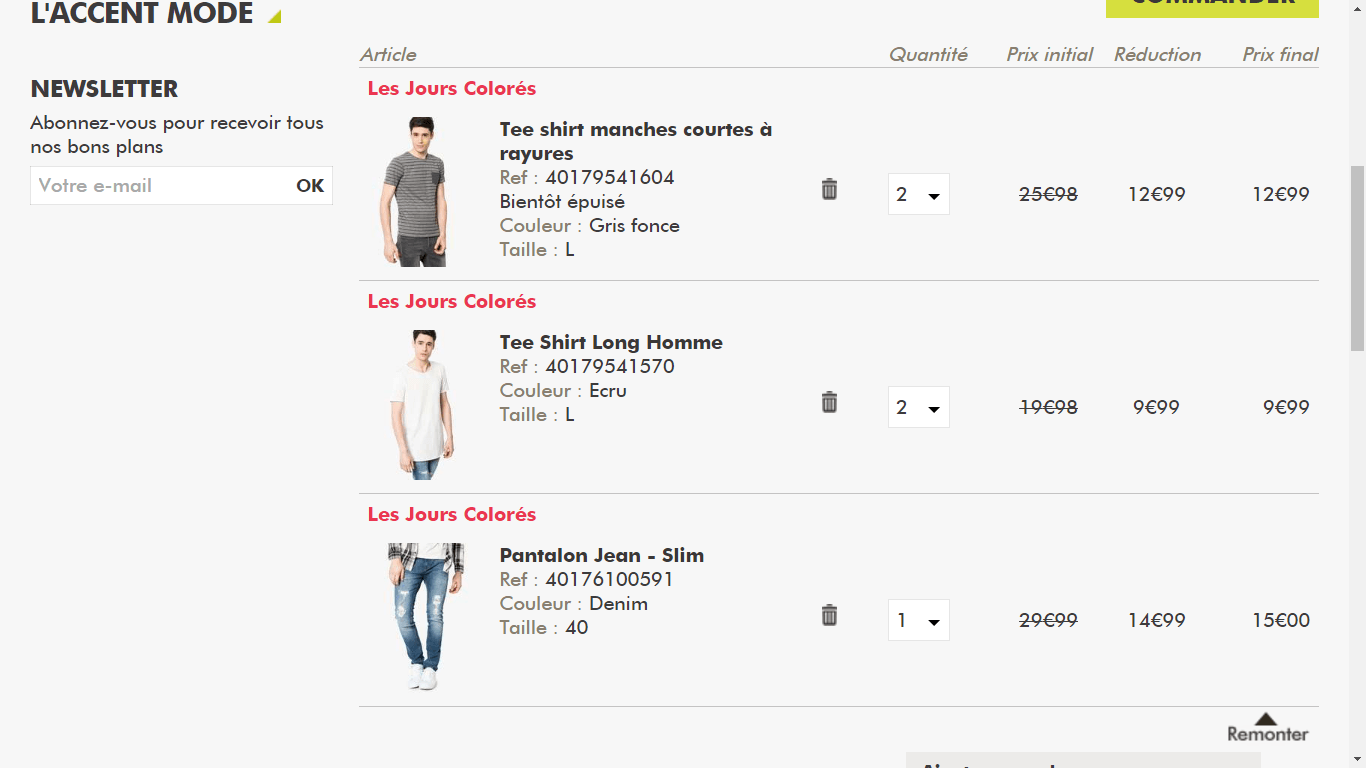Click the grey striped tee shirt thumbnail
The height and width of the screenshot is (768, 1366).
point(415,192)
